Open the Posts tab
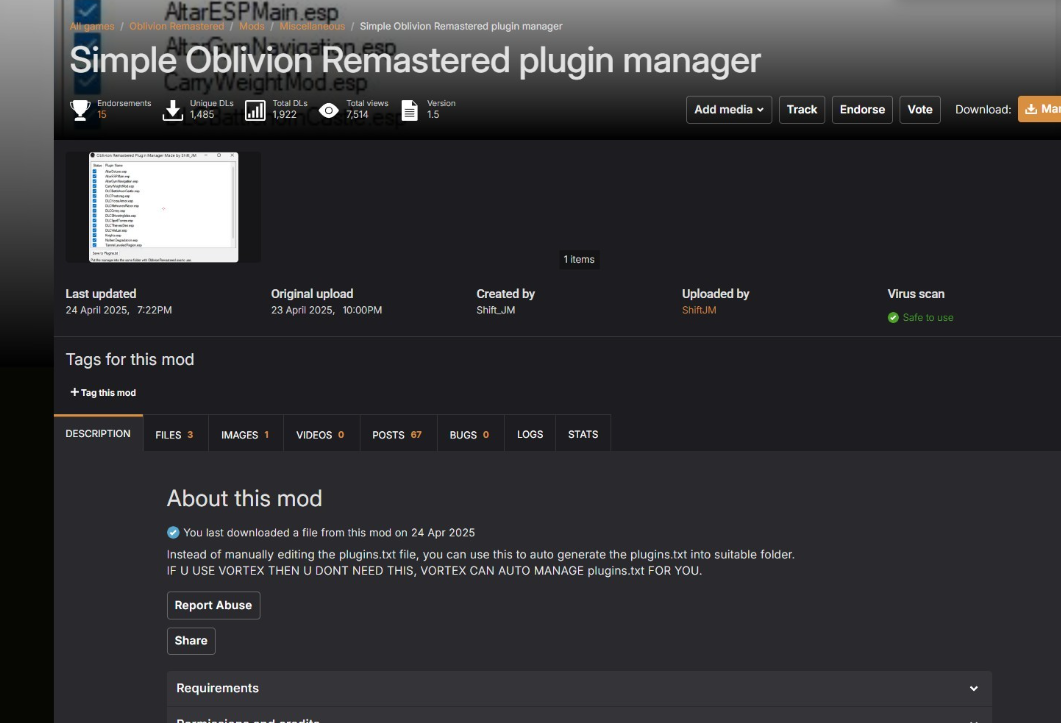This screenshot has height=723, width=1061. point(397,434)
